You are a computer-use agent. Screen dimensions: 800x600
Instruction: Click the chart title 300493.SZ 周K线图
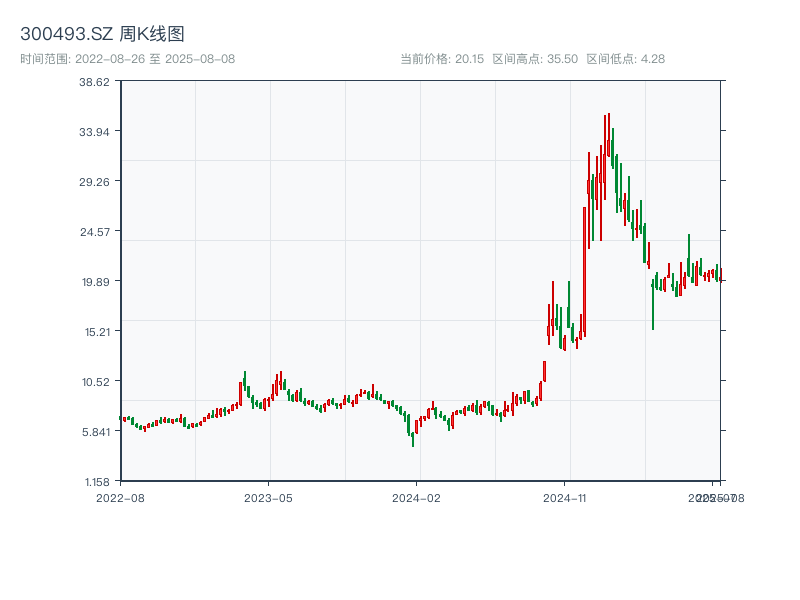pyautogui.click(x=102, y=35)
